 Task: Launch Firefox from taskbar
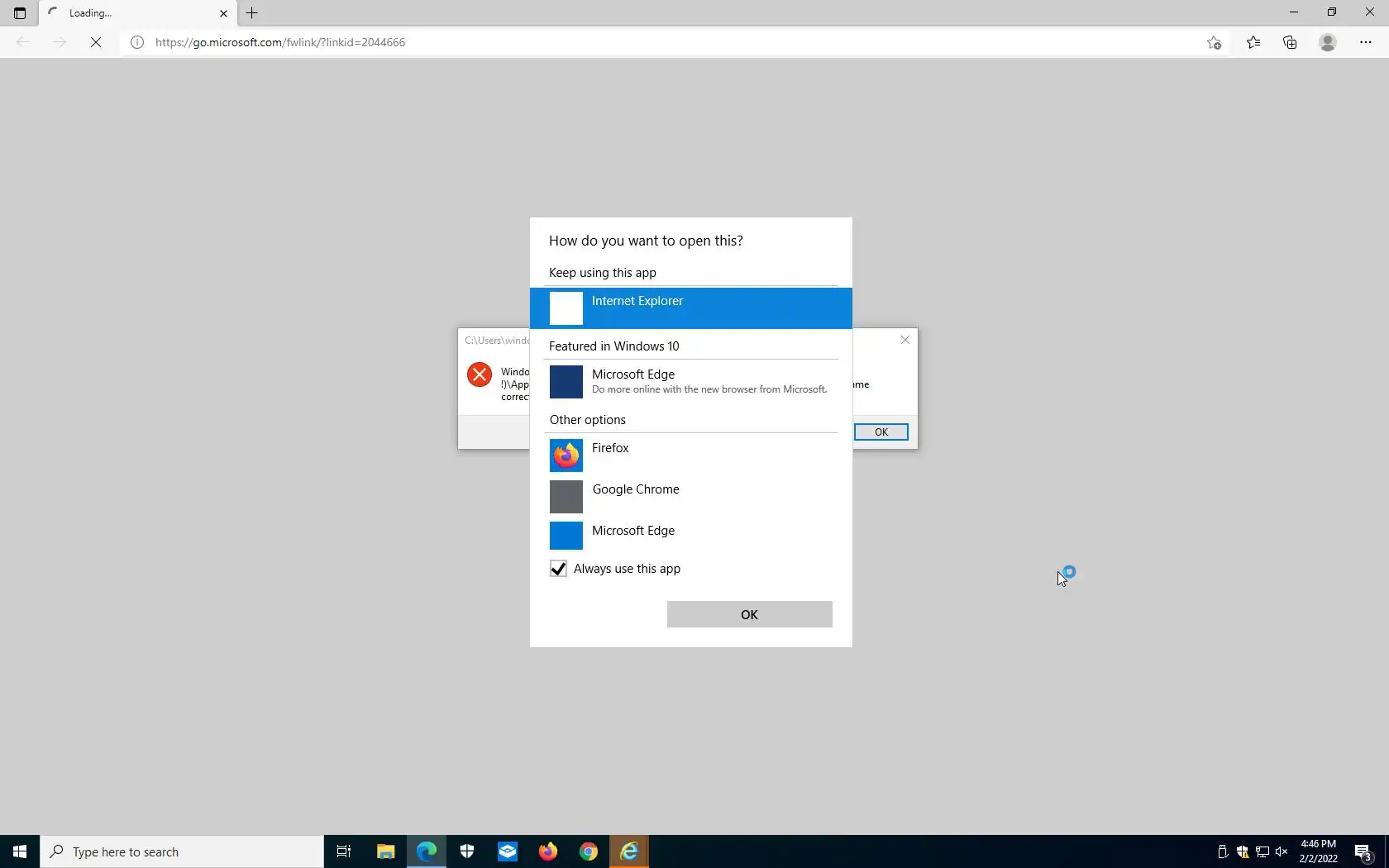point(548,851)
